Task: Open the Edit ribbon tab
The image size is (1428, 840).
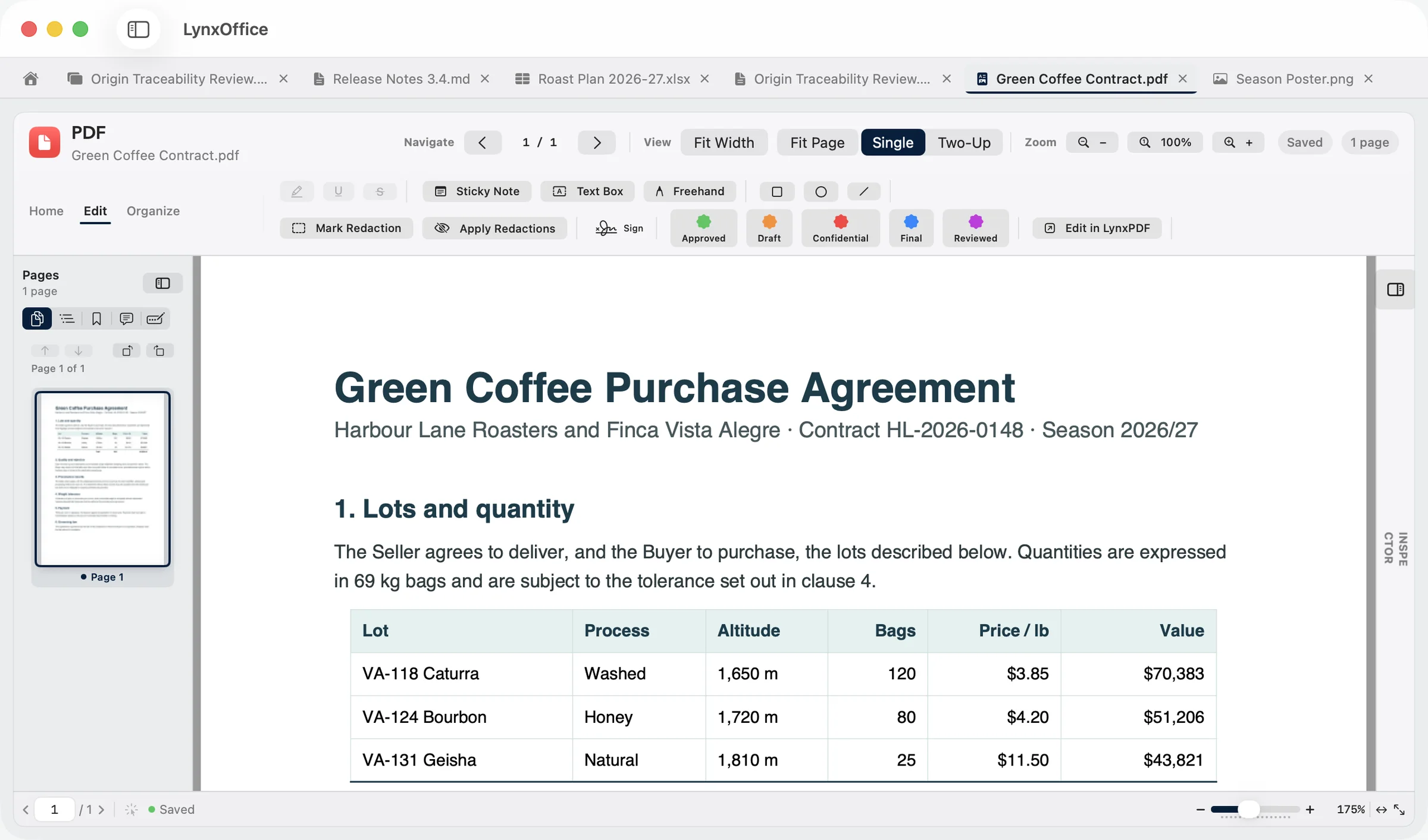Action: tap(95, 211)
